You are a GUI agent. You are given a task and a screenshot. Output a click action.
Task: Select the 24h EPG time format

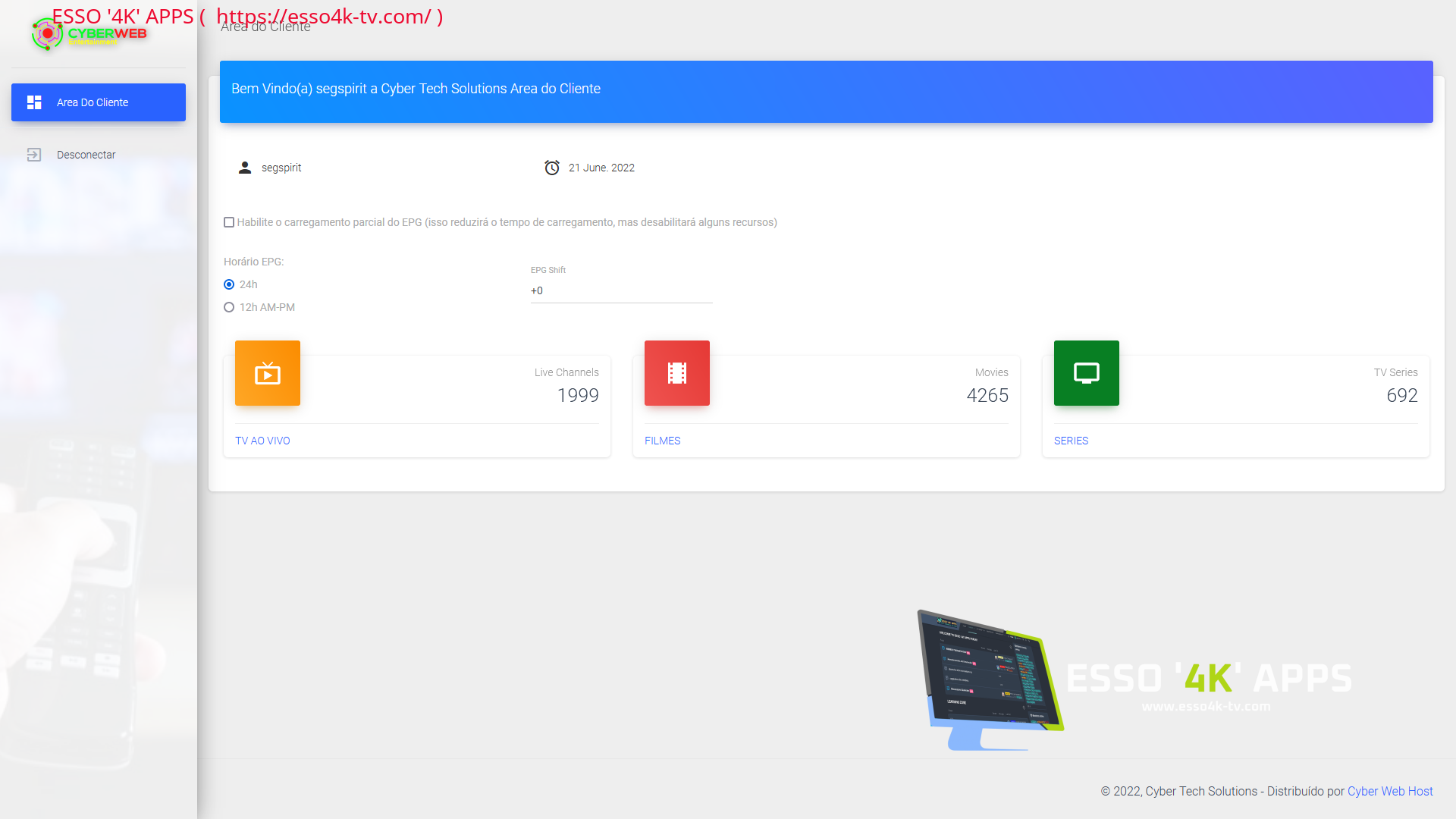(229, 284)
